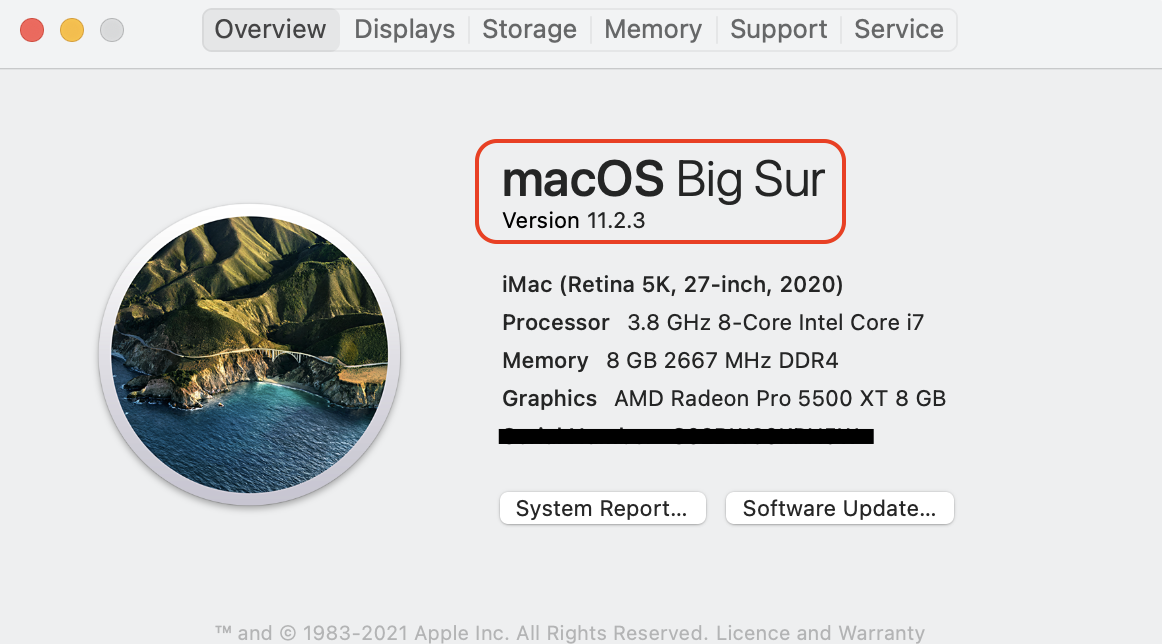The image size is (1162, 644).
Task: Click the Graphics AMD Radeon Pro line
Action: click(723, 399)
